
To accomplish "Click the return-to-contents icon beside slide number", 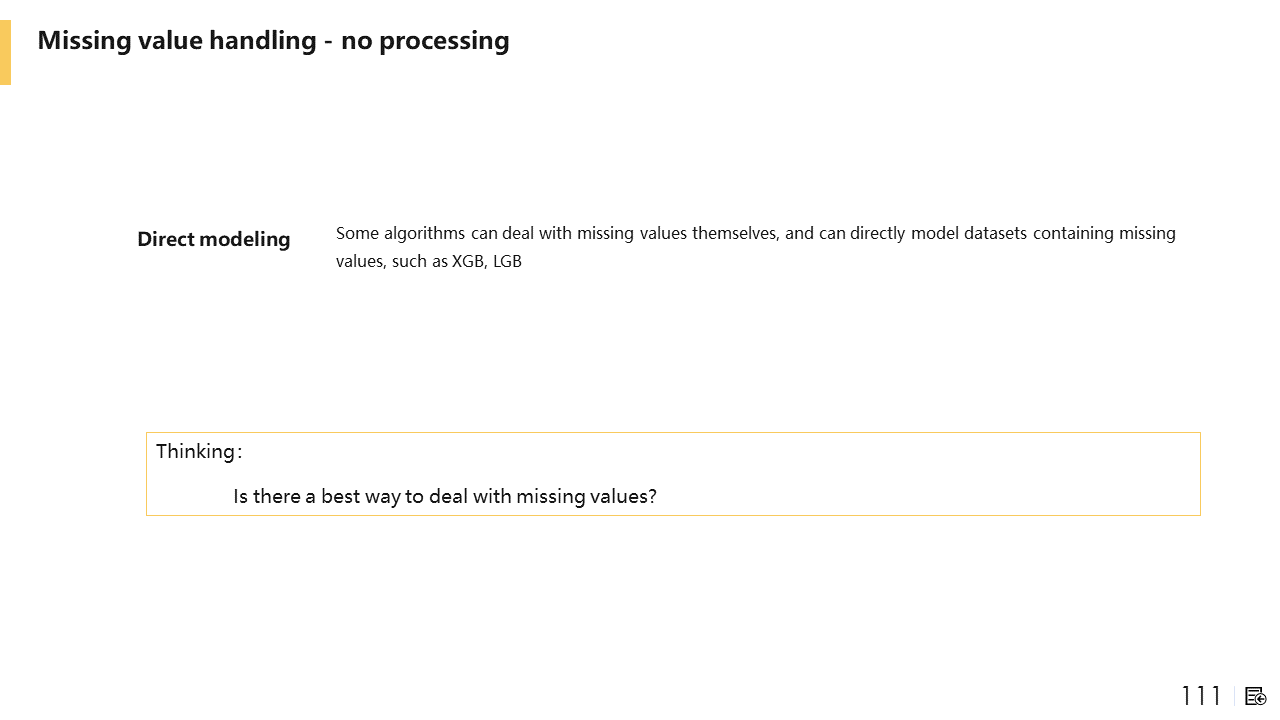I will (x=1256, y=696).
